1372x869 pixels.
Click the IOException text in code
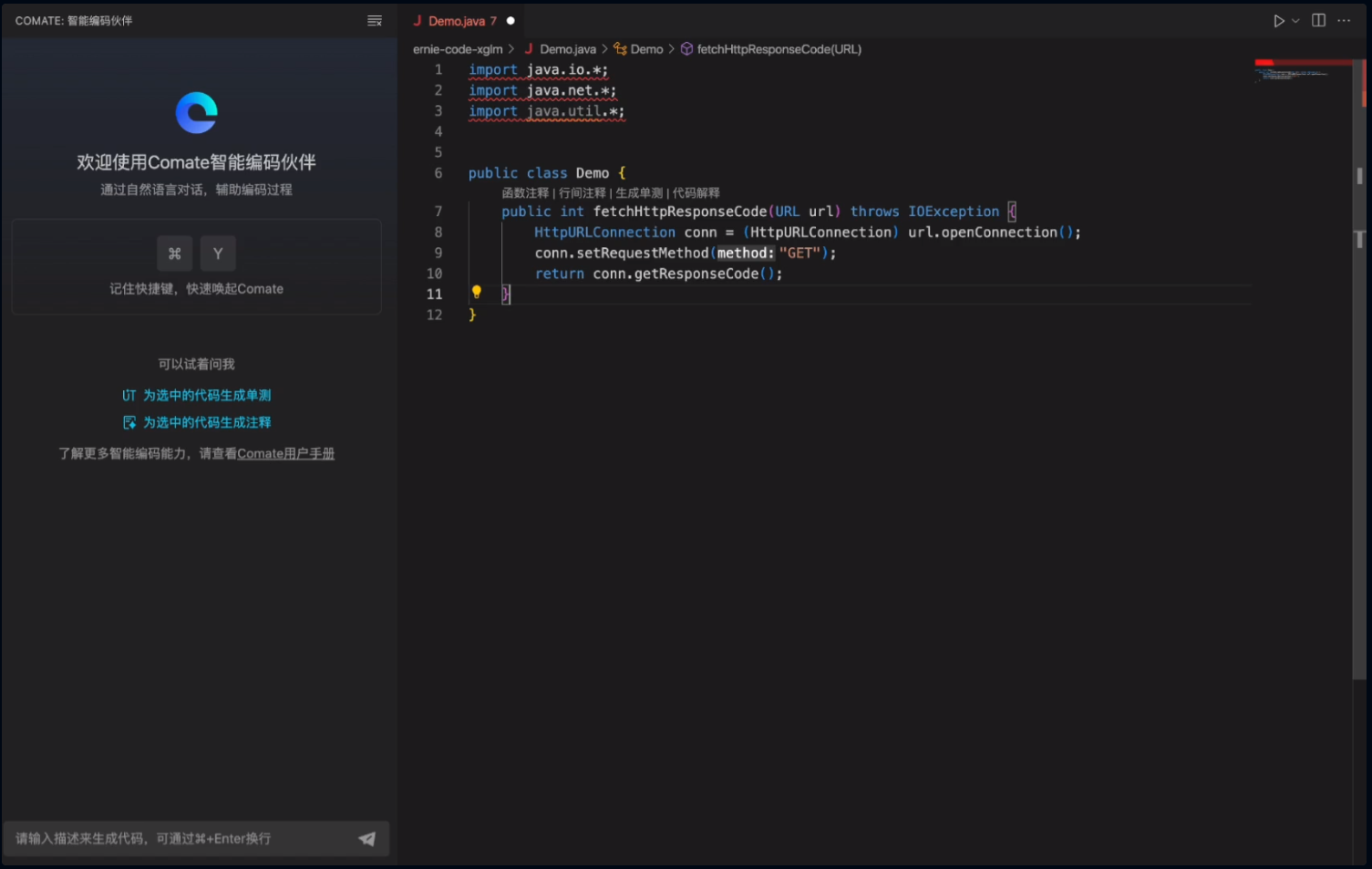pos(954,212)
